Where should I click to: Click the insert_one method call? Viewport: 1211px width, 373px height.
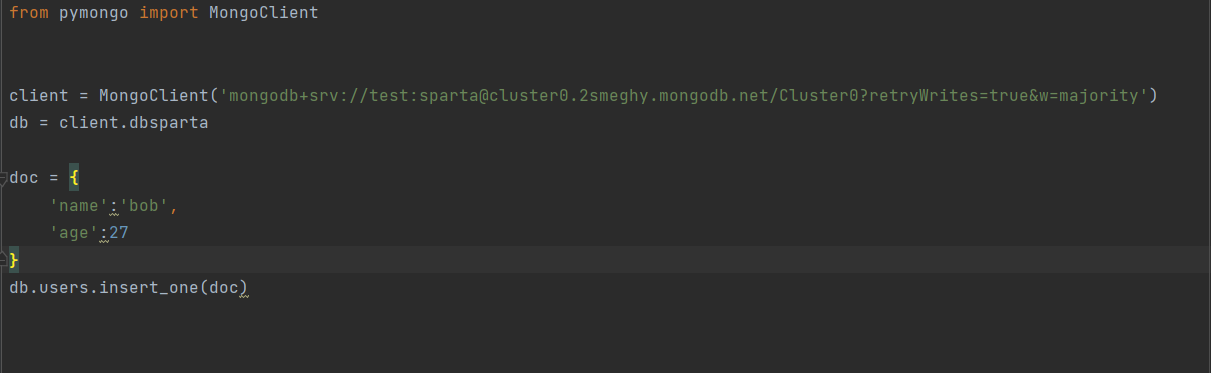coord(149,288)
